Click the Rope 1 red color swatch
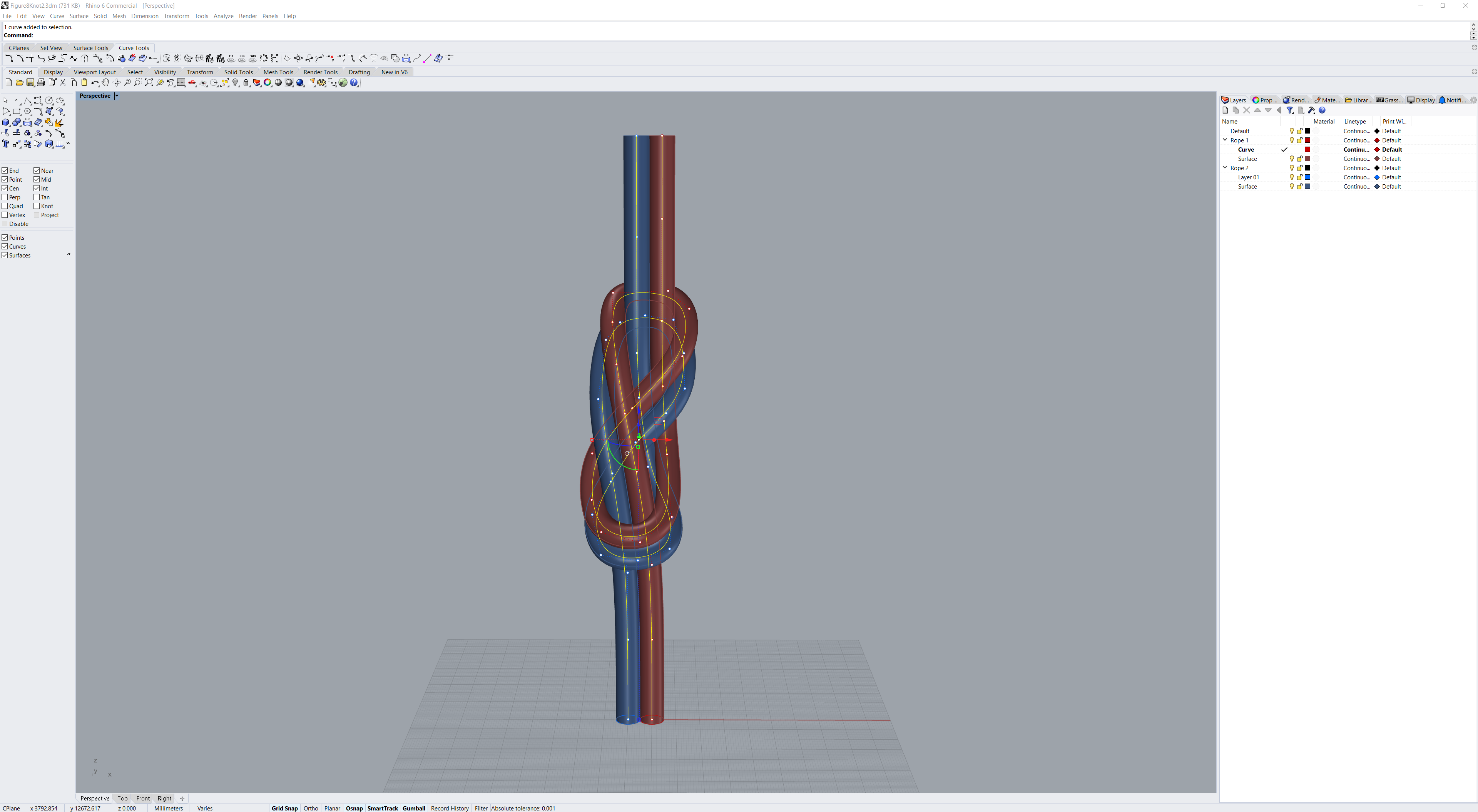1478x812 pixels. [1307, 140]
